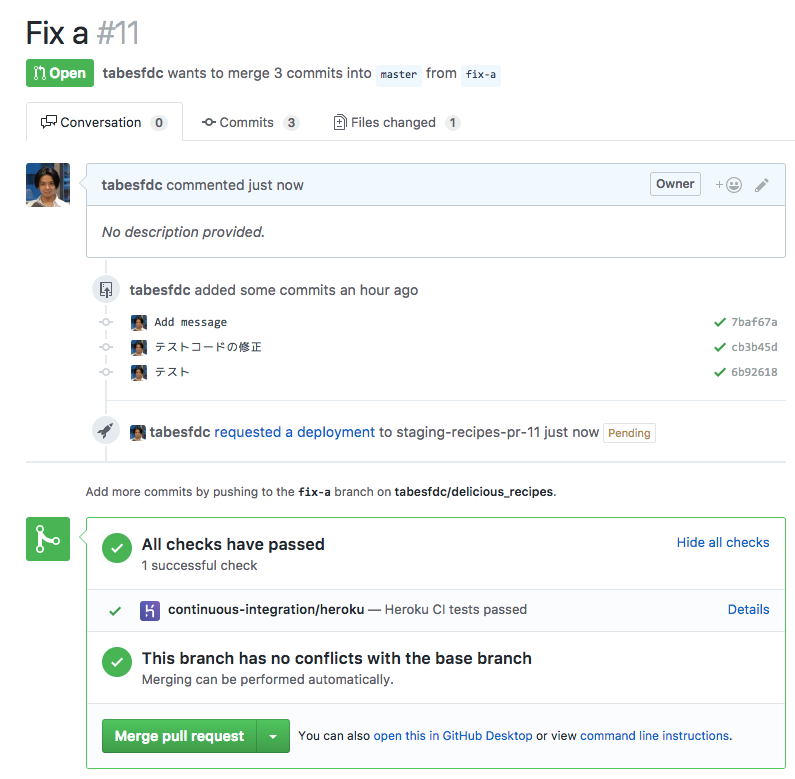Click the green merge branch icon
This screenshot has height=779, width=795.
coord(48,539)
